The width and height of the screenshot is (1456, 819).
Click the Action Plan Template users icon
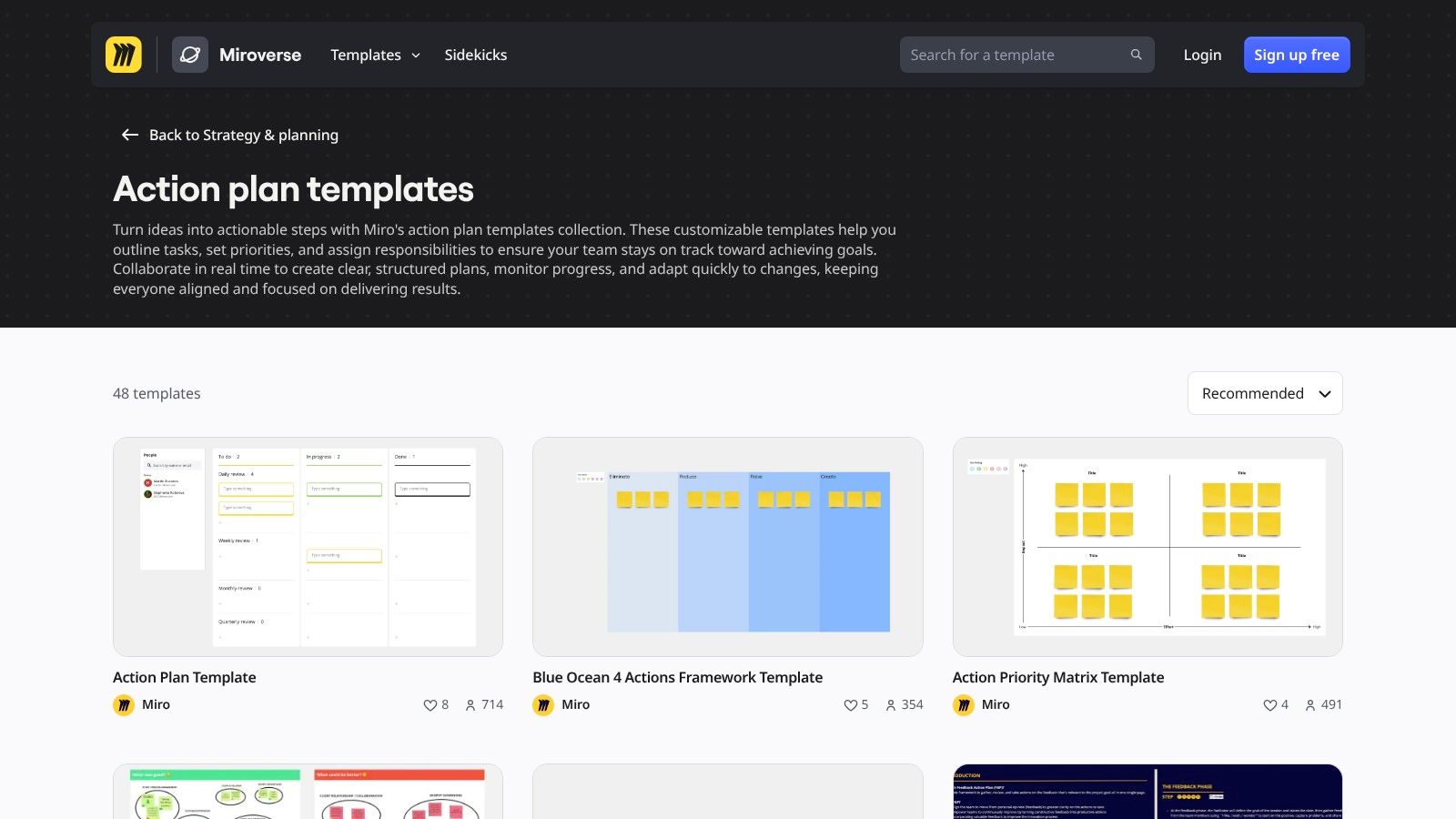tap(470, 705)
